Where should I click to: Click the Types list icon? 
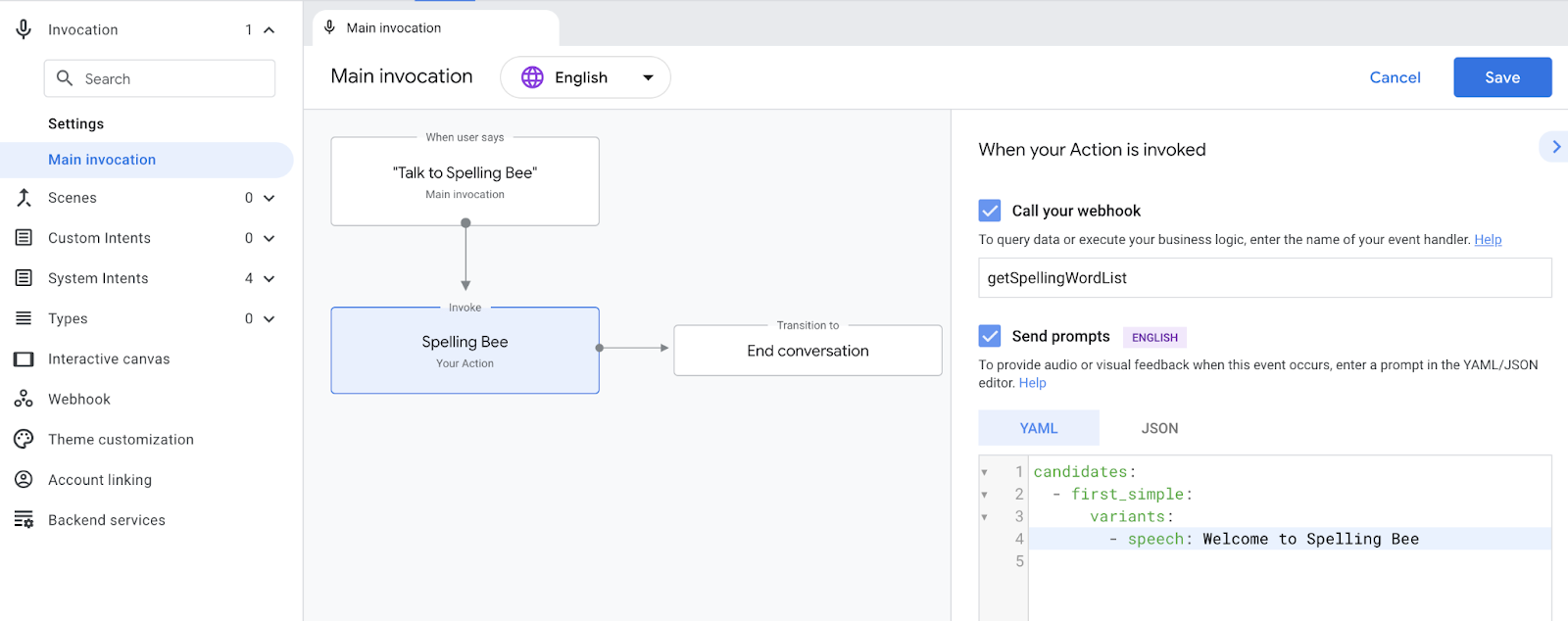click(x=24, y=318)
